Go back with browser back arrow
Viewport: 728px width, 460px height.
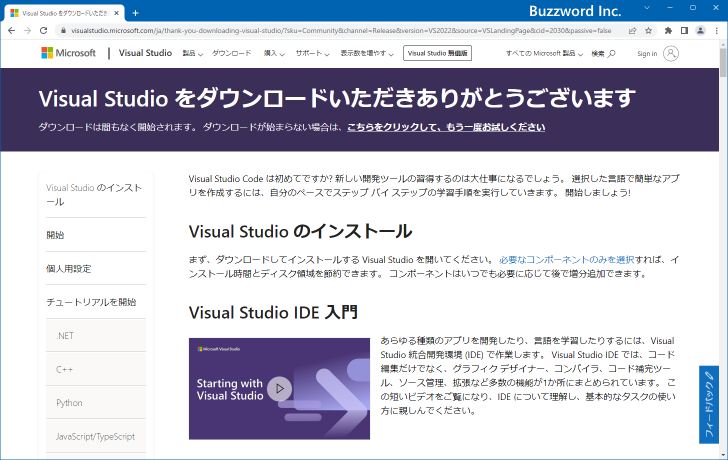pos(12,31)
